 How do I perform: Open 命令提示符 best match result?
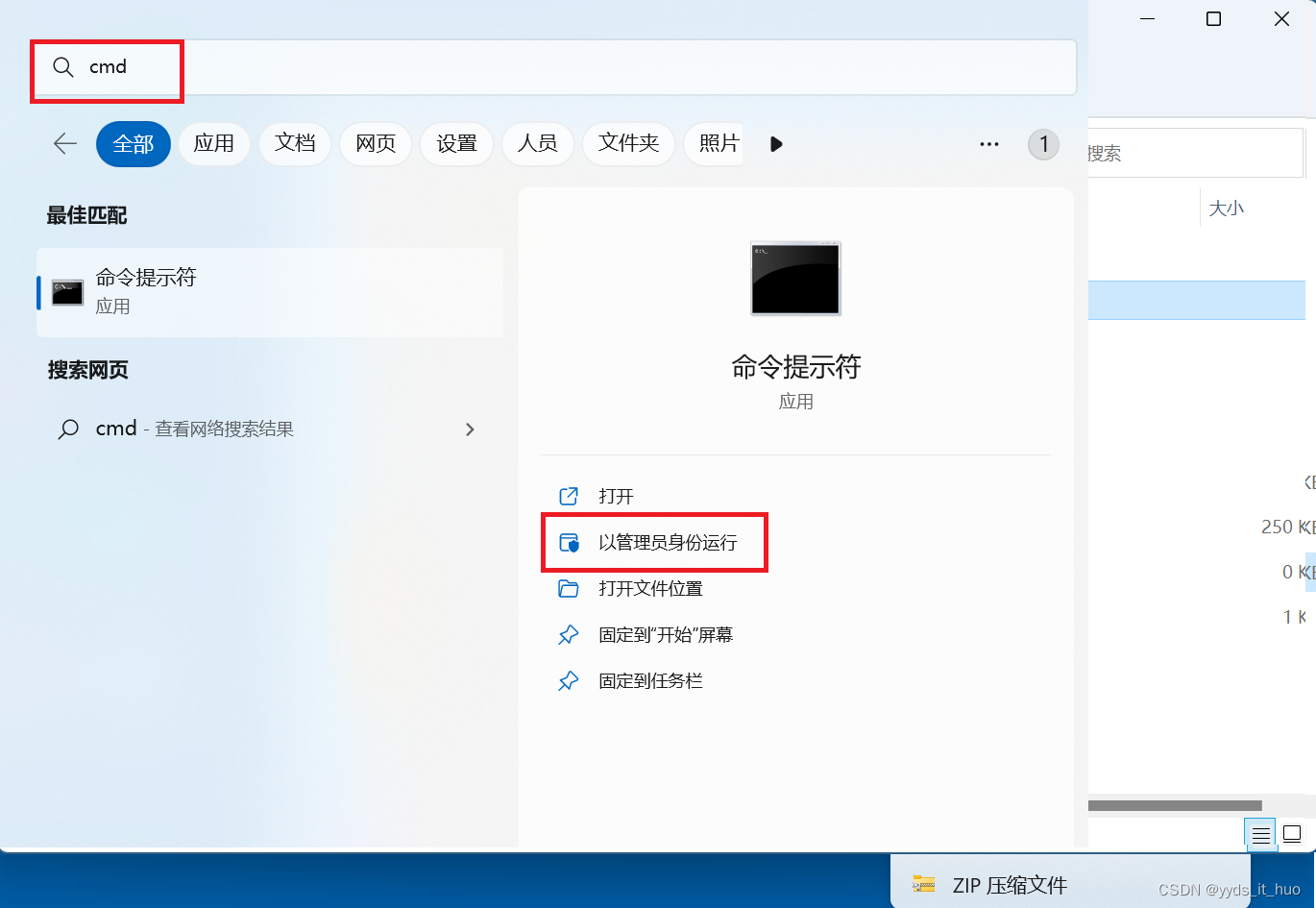point(270,292)
